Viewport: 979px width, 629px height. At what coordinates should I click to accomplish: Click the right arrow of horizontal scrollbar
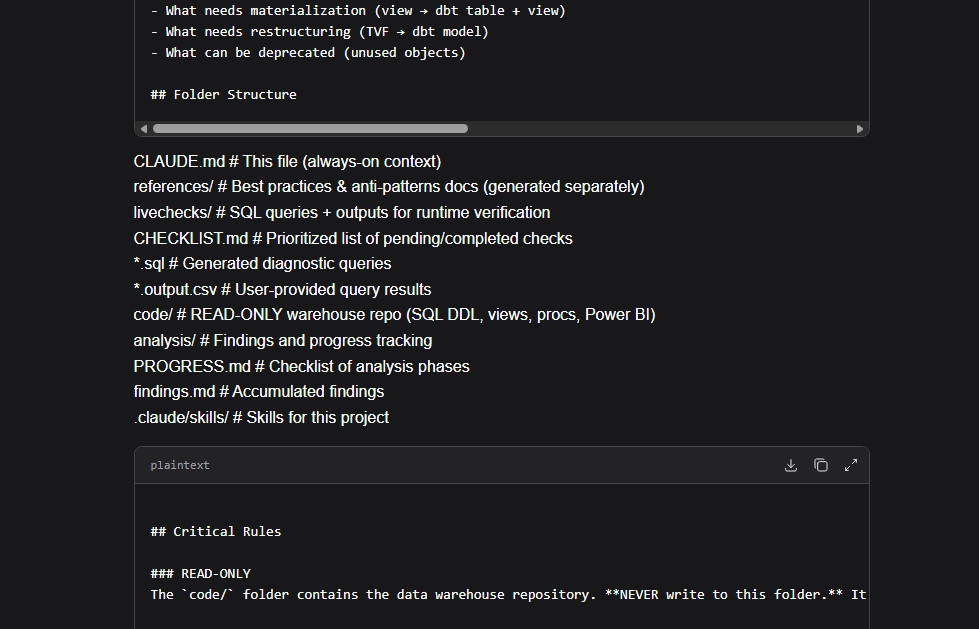pos(860,129)
